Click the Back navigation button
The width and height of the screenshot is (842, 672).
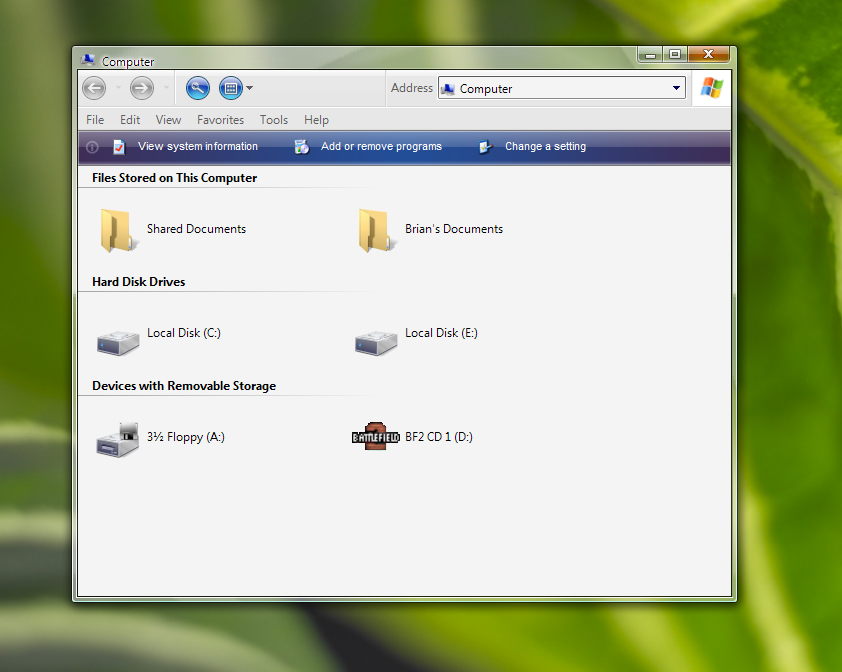(x=94, y=88)
